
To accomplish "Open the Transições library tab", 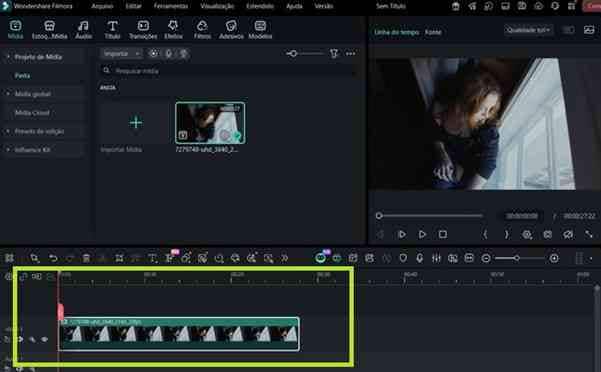I will (143, 30).
